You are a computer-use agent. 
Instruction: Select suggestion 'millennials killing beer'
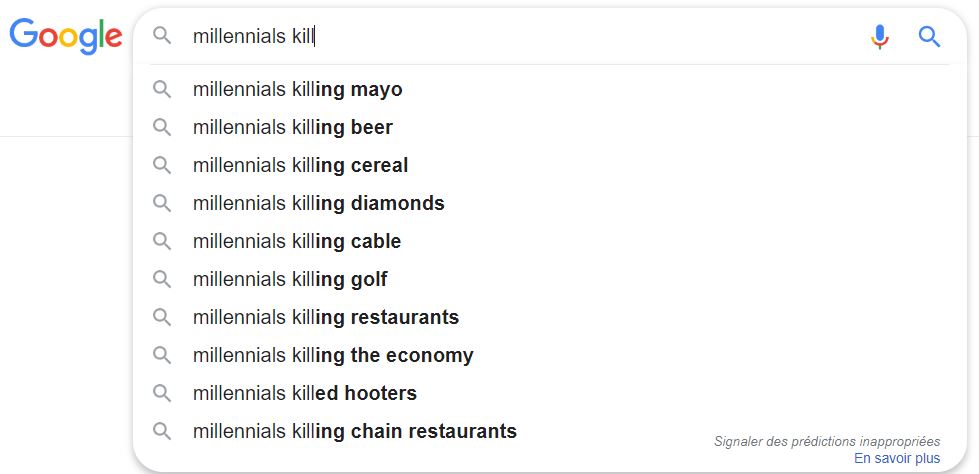tap(549, 127)
